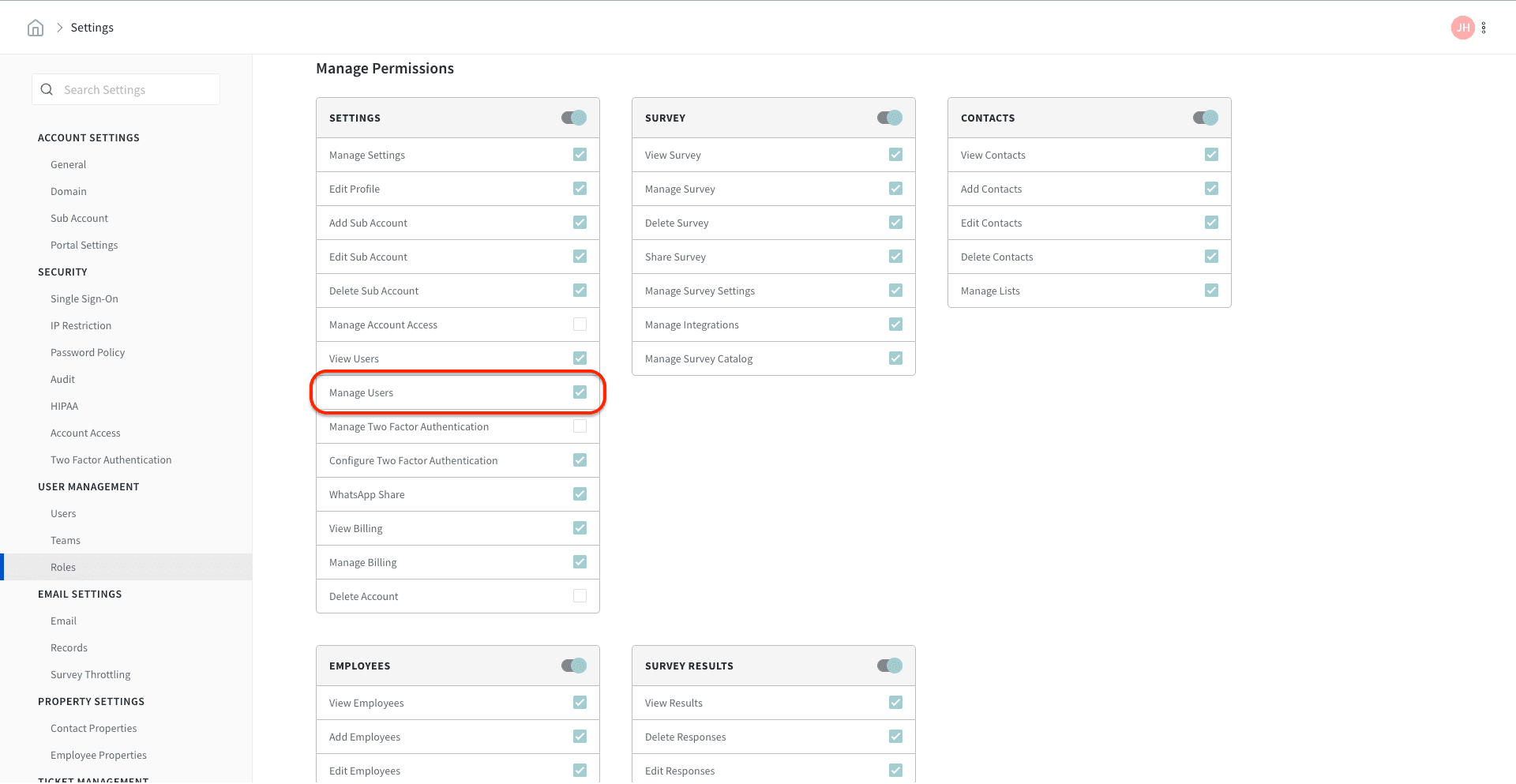Check the Delete Account permission box
The image size is (1516, 784).
(580, 596)
